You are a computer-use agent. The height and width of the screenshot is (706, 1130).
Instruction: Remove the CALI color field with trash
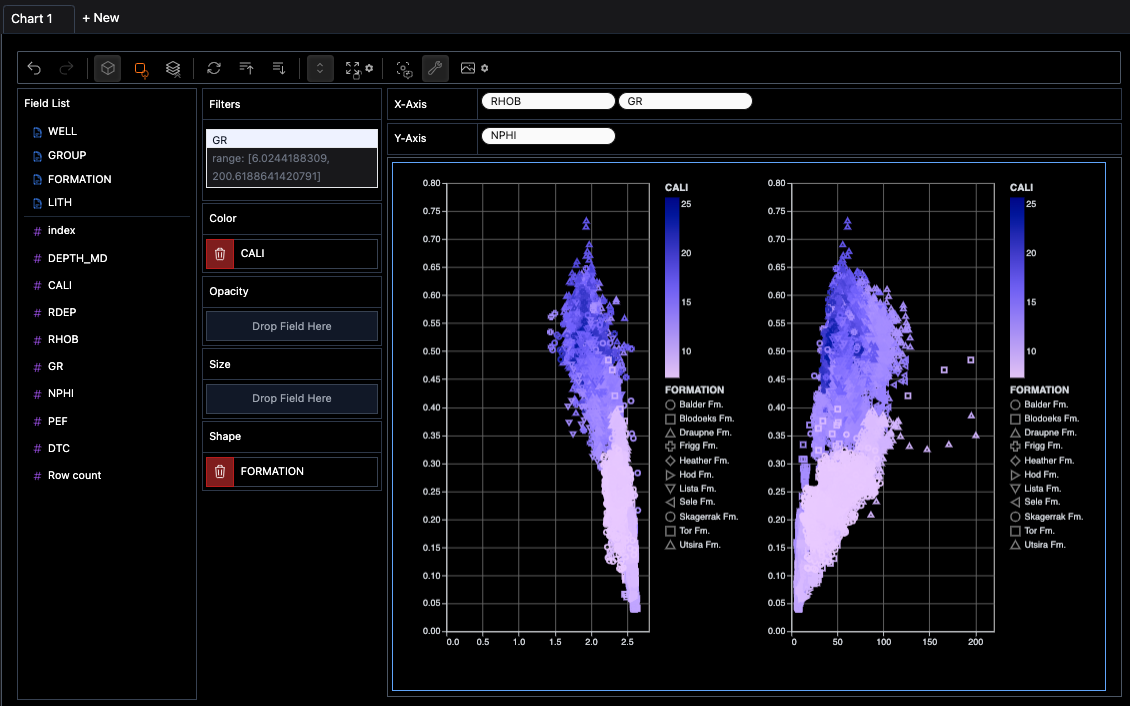(220, 254)
